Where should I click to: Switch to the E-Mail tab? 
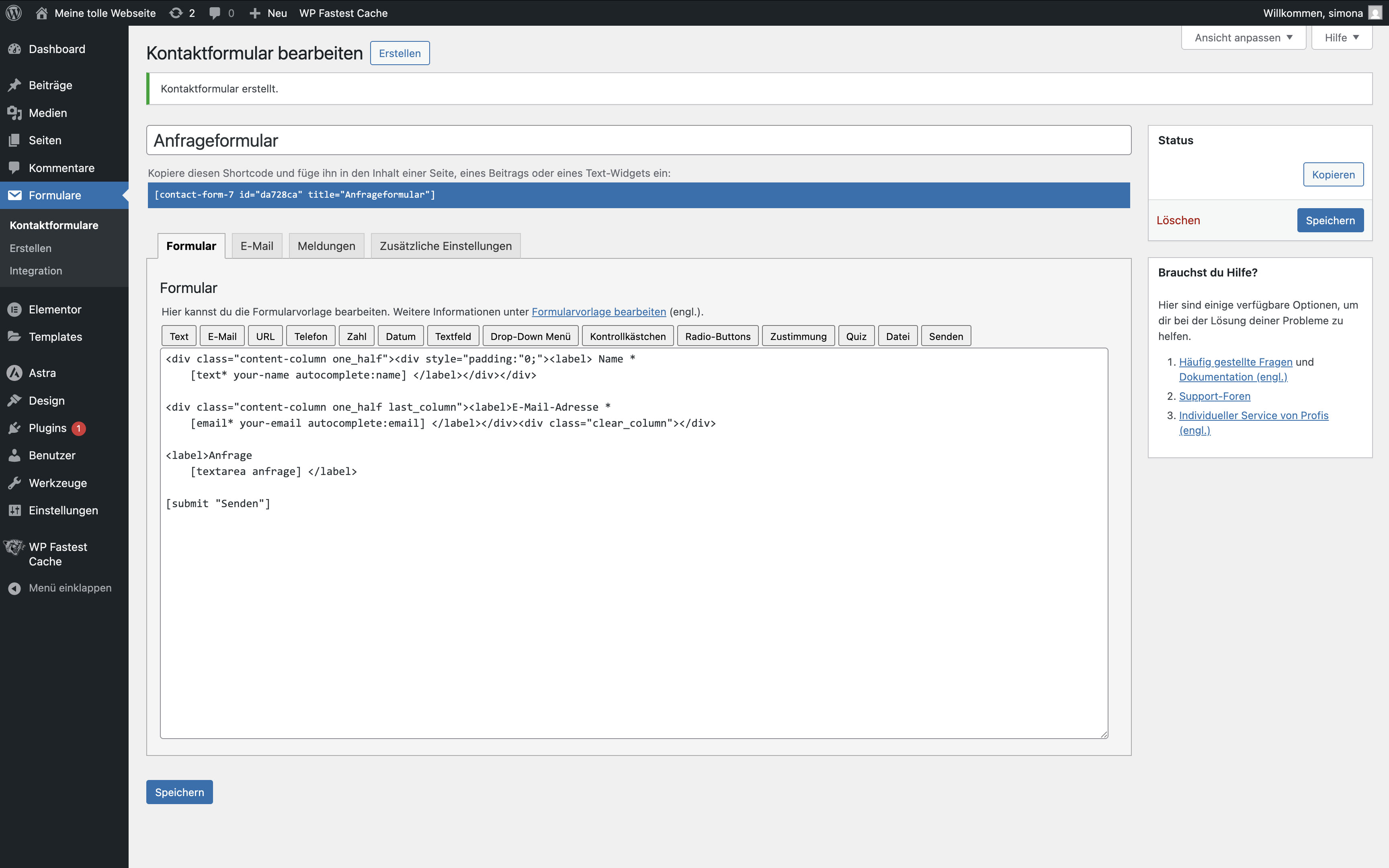256,246
